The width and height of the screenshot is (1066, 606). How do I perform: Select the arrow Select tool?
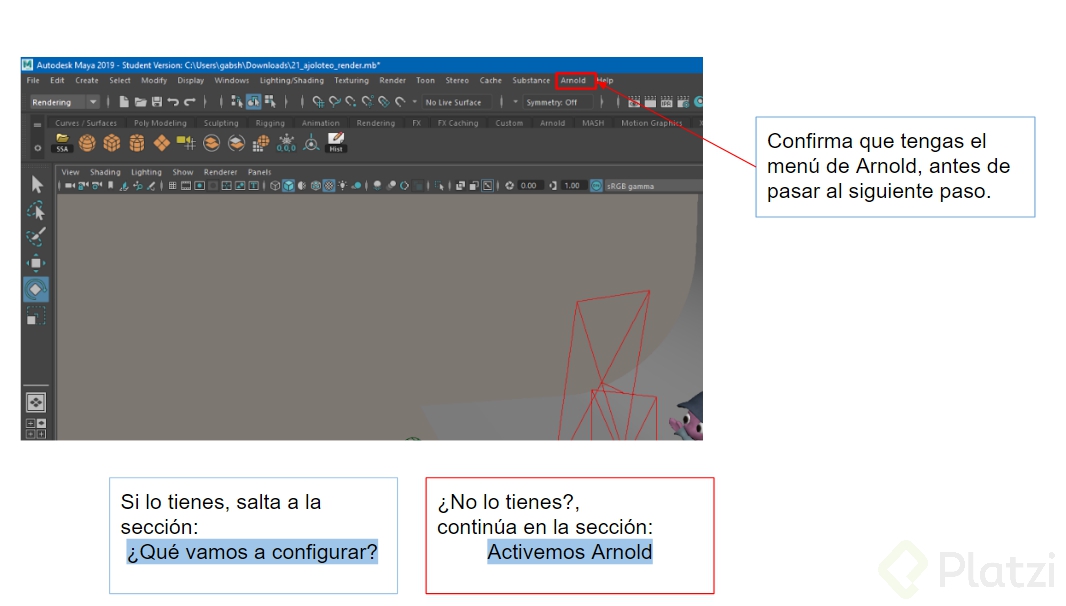pyautogui.click(x=37, y=184)
